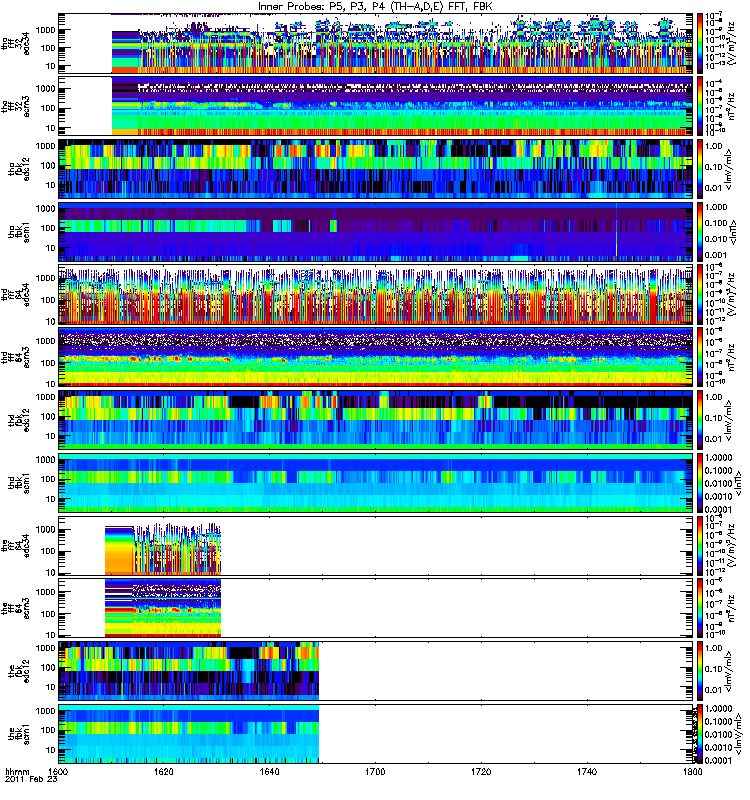Viewport: 750px width, 800px height.
Task: Click the 1620 time axis label
Action: click(163, 771)
